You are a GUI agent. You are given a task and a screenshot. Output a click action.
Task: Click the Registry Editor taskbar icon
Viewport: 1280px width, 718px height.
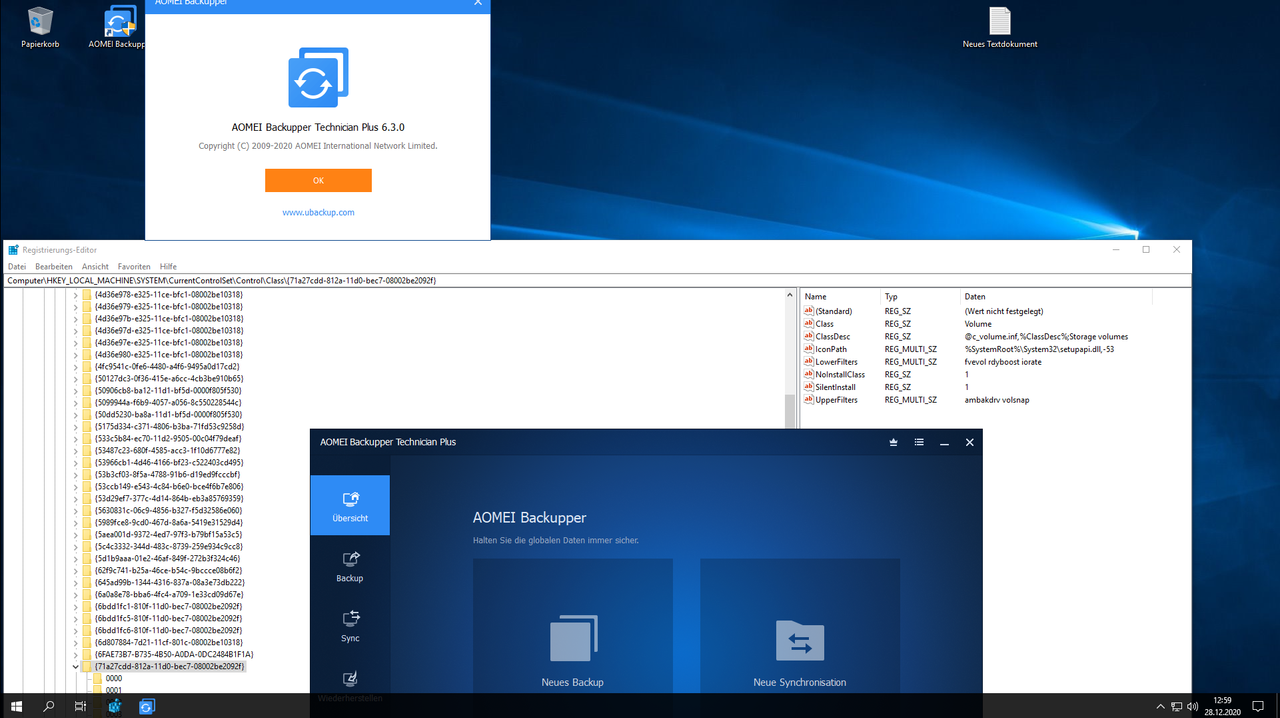point(115,706)
